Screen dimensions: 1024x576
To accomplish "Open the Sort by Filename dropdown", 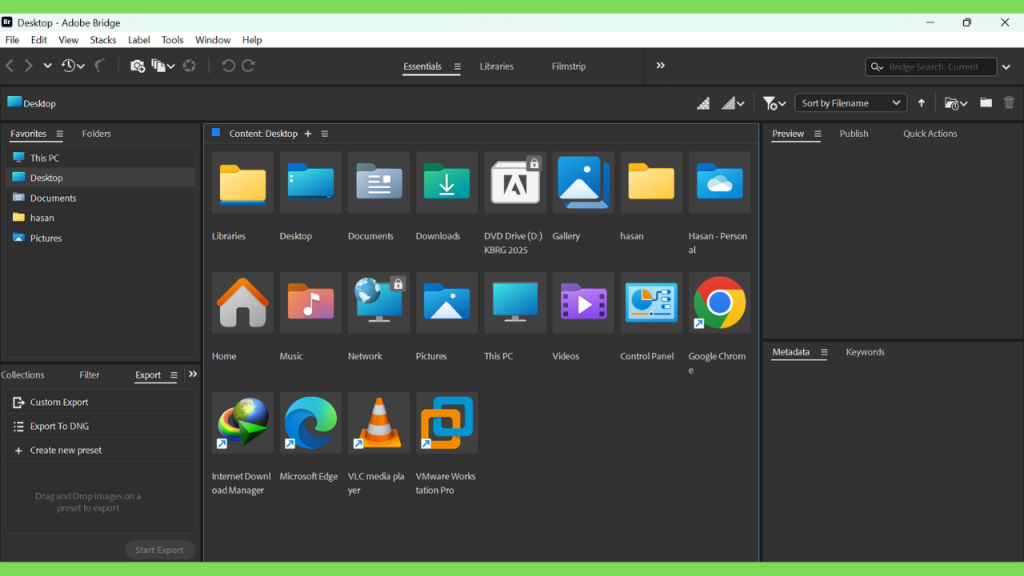I will coord(850,103).
